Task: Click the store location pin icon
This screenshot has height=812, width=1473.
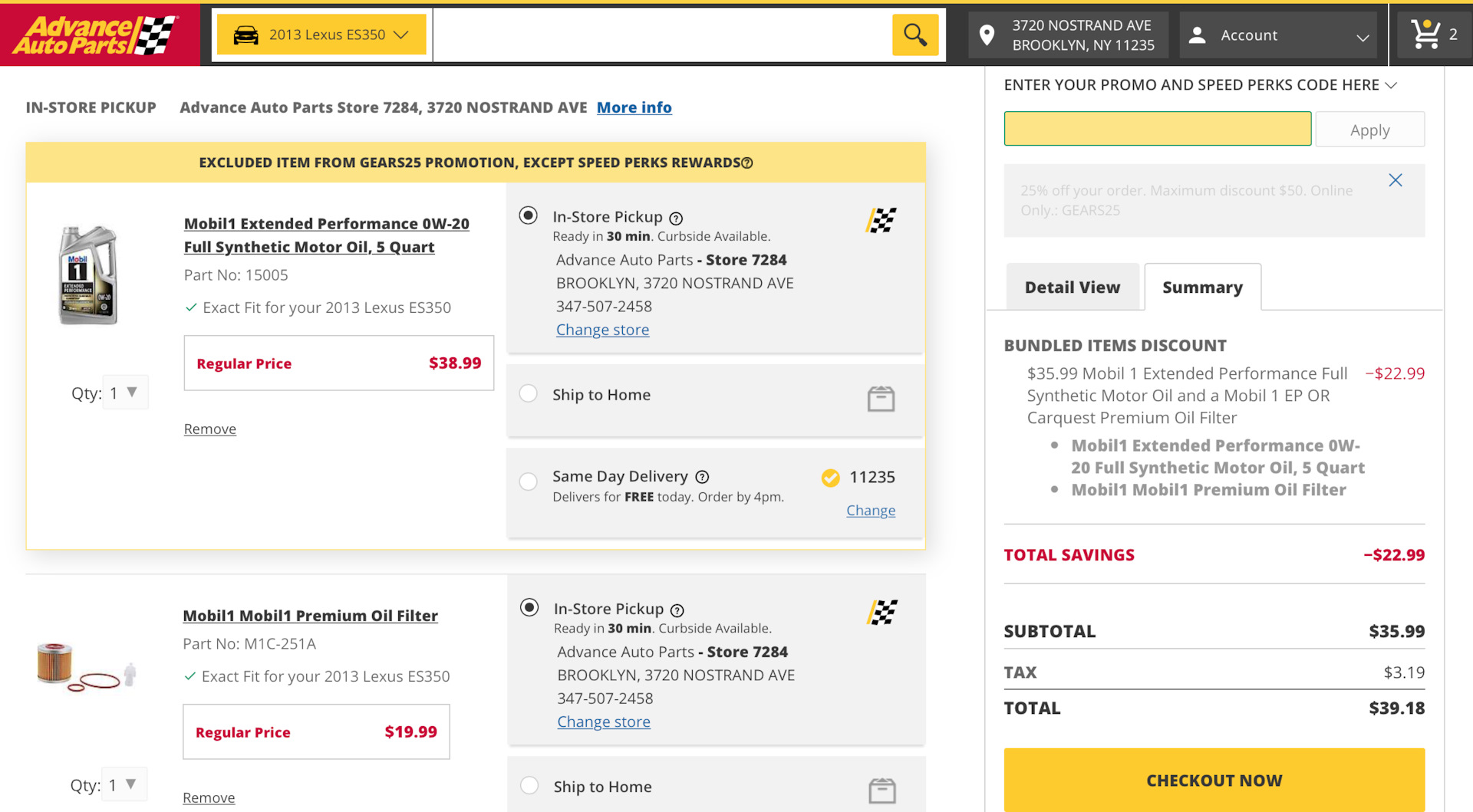Action: click(987, 35)
